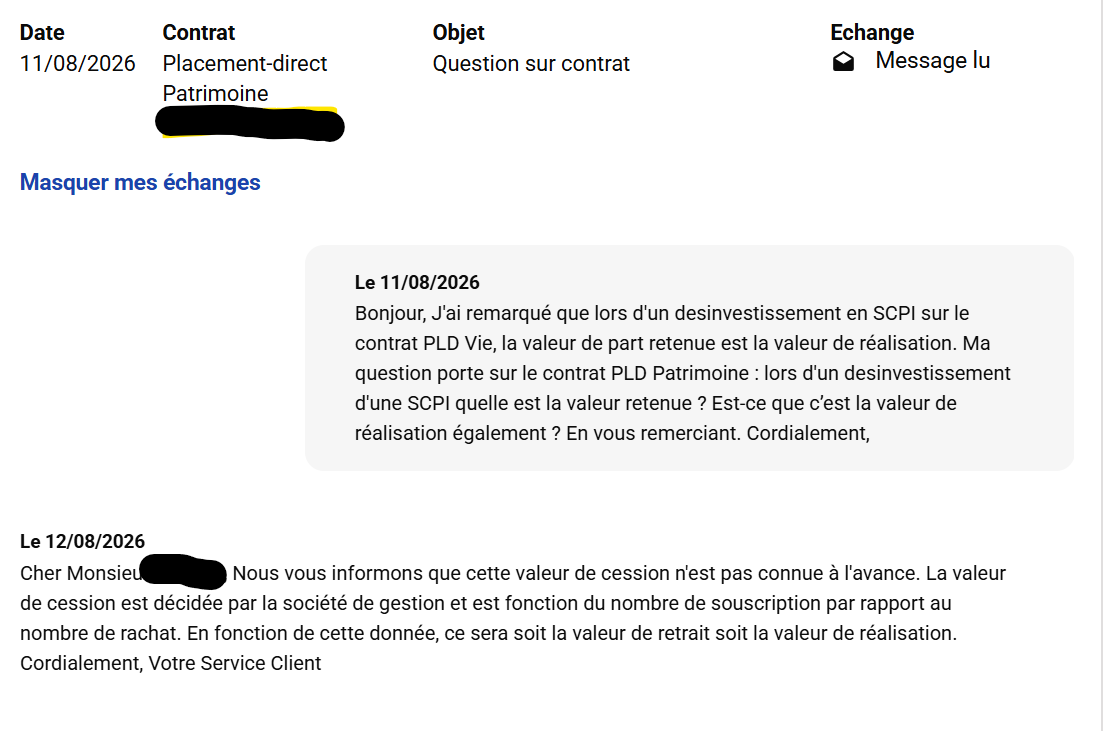Click the grey sent message bubble
The height and width of the screenshot is (731, 1115).
click(689, 358)
